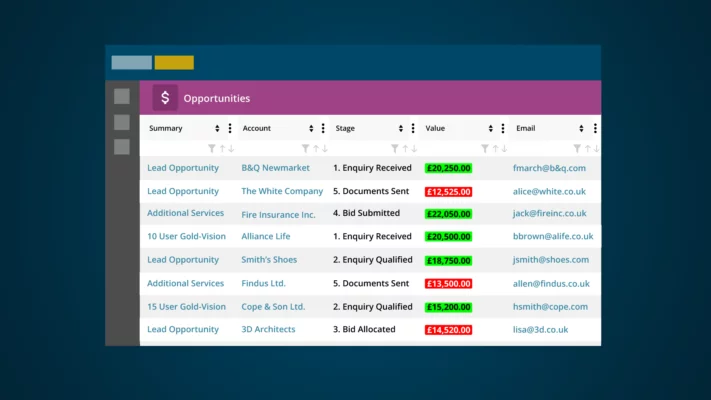
Task: Select the '4. Bid Submitted' stage cell
Action: pyautogui.click(x=366, y=213)
